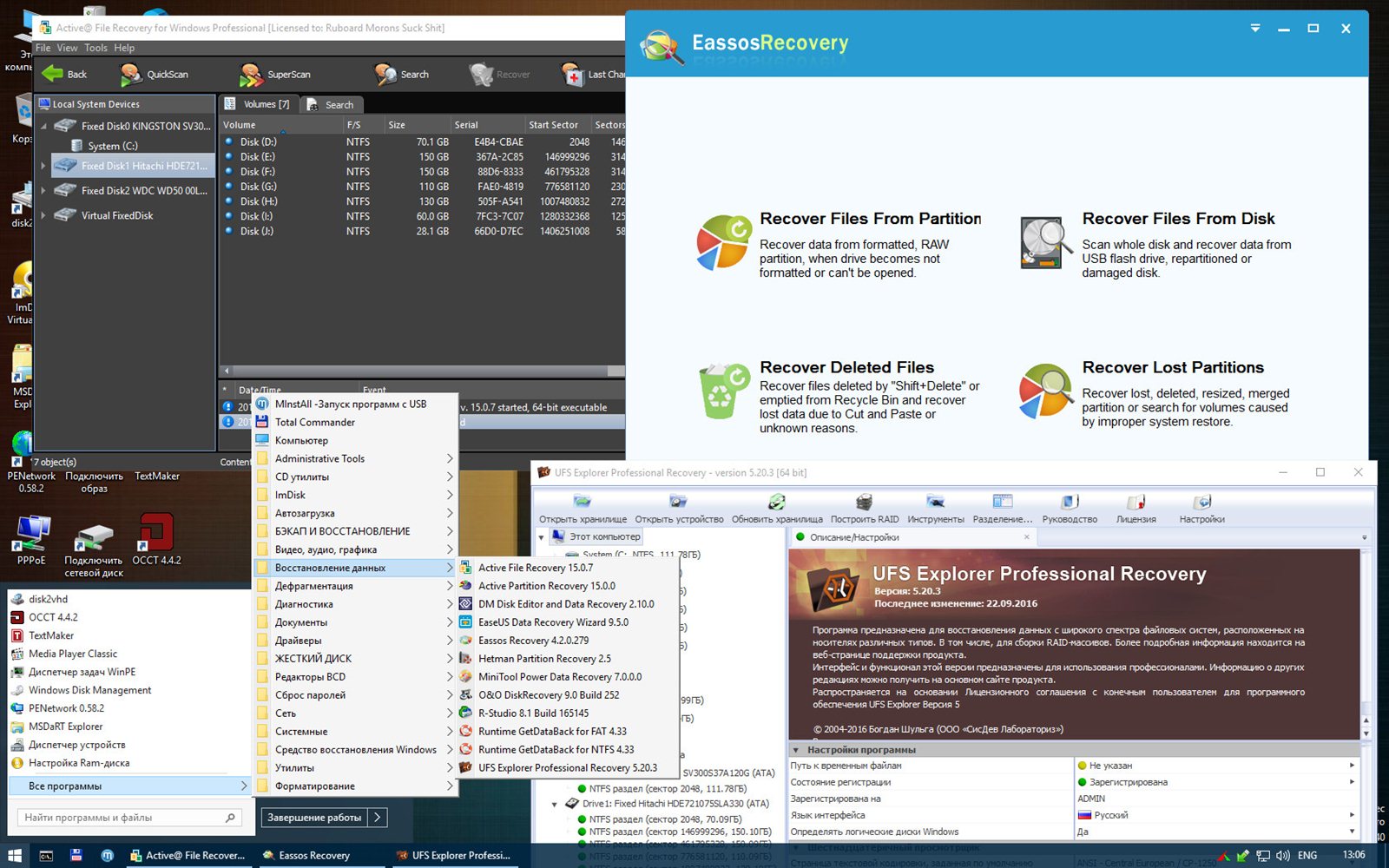Choose Recover Files From Disk in Eassos
The width and height of the screenshot is (1389, 868).
point(1156,245)
